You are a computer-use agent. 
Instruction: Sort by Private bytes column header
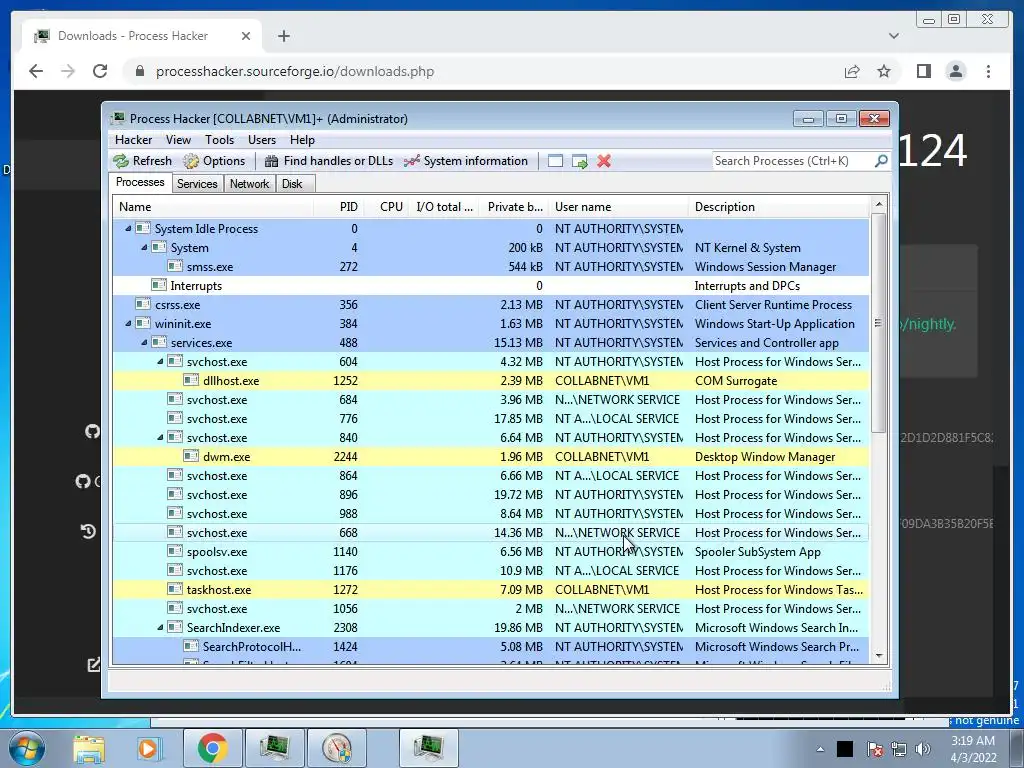(514, 207)
